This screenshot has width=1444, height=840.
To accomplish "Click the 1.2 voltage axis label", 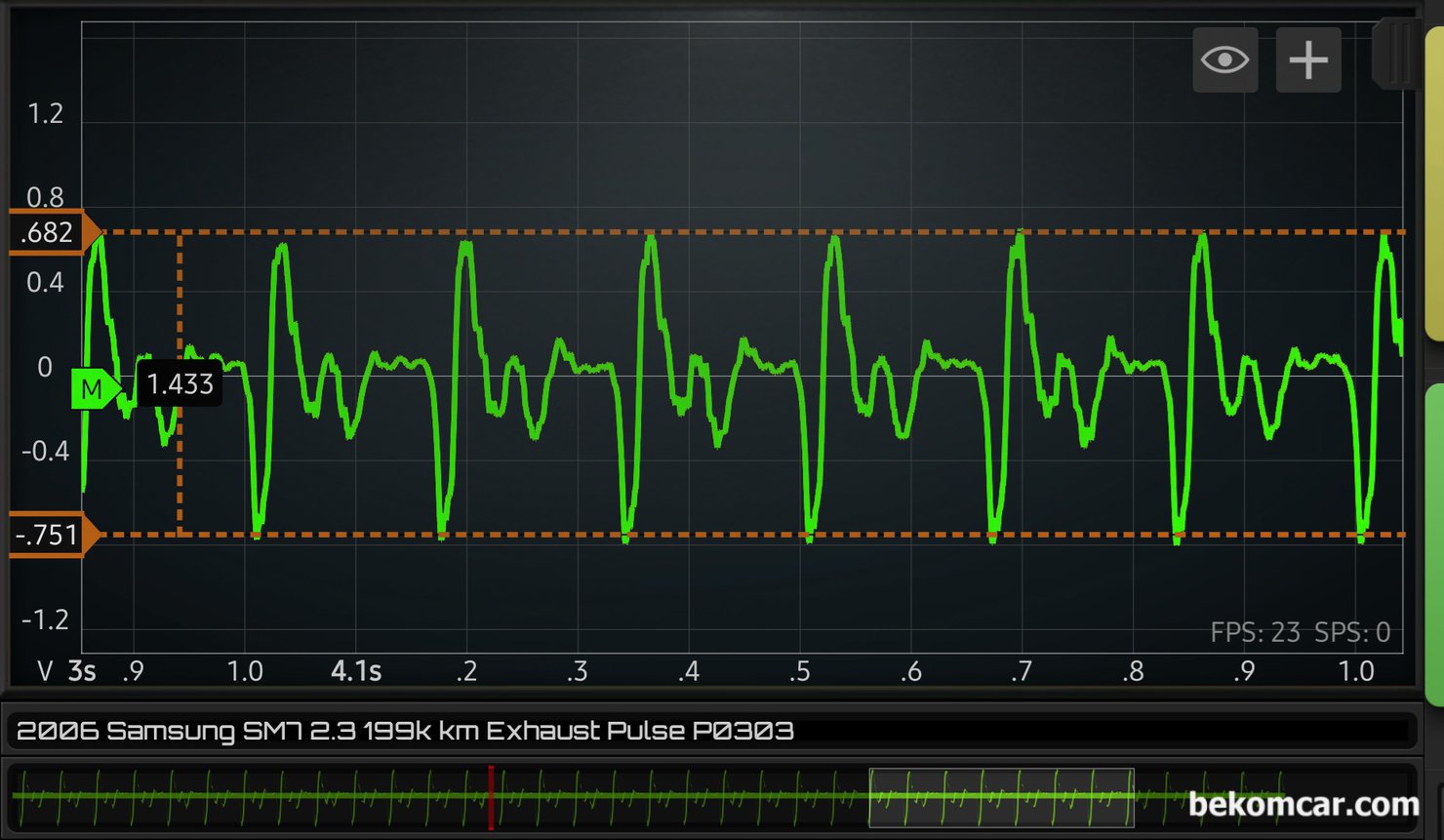I will click(45, 114).
